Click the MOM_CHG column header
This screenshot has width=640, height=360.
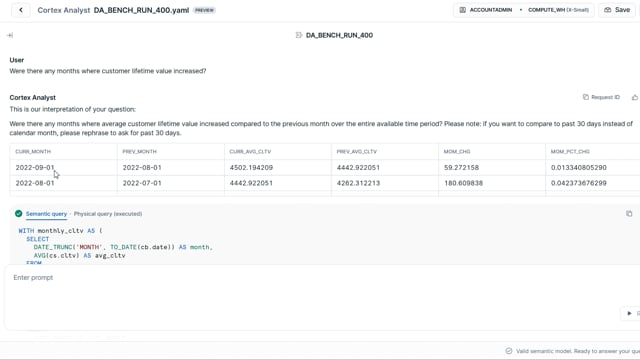pos(457,151)
